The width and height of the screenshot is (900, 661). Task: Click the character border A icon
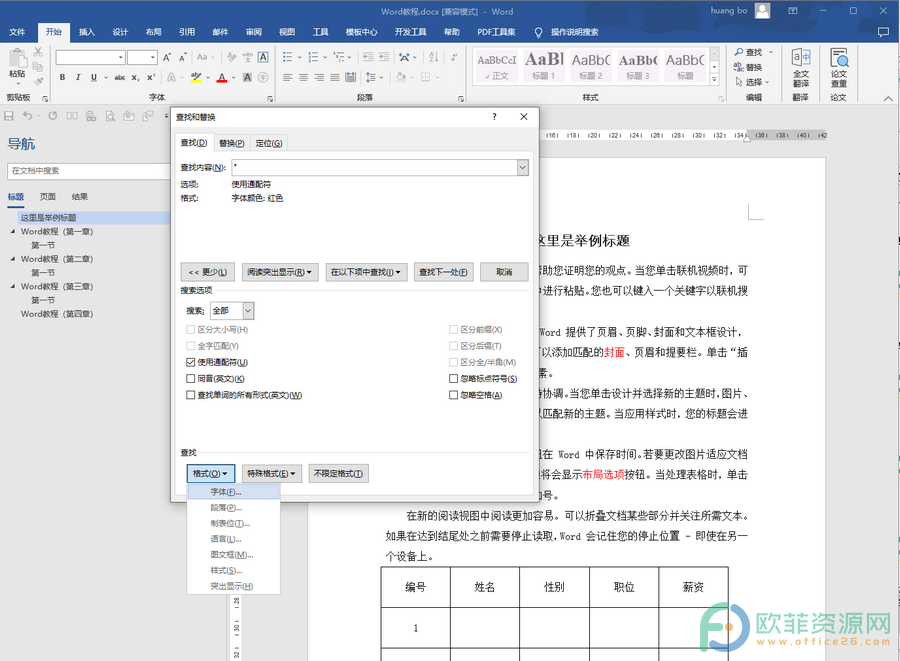[x=263, y=57]
